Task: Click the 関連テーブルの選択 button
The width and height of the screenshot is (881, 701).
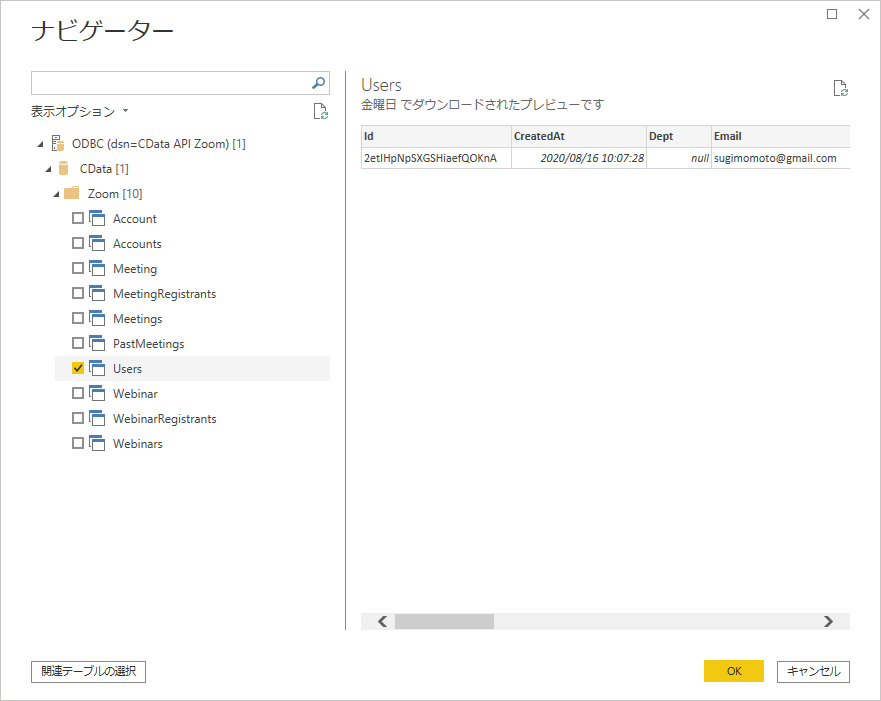Action: click(x=89, y=672)
